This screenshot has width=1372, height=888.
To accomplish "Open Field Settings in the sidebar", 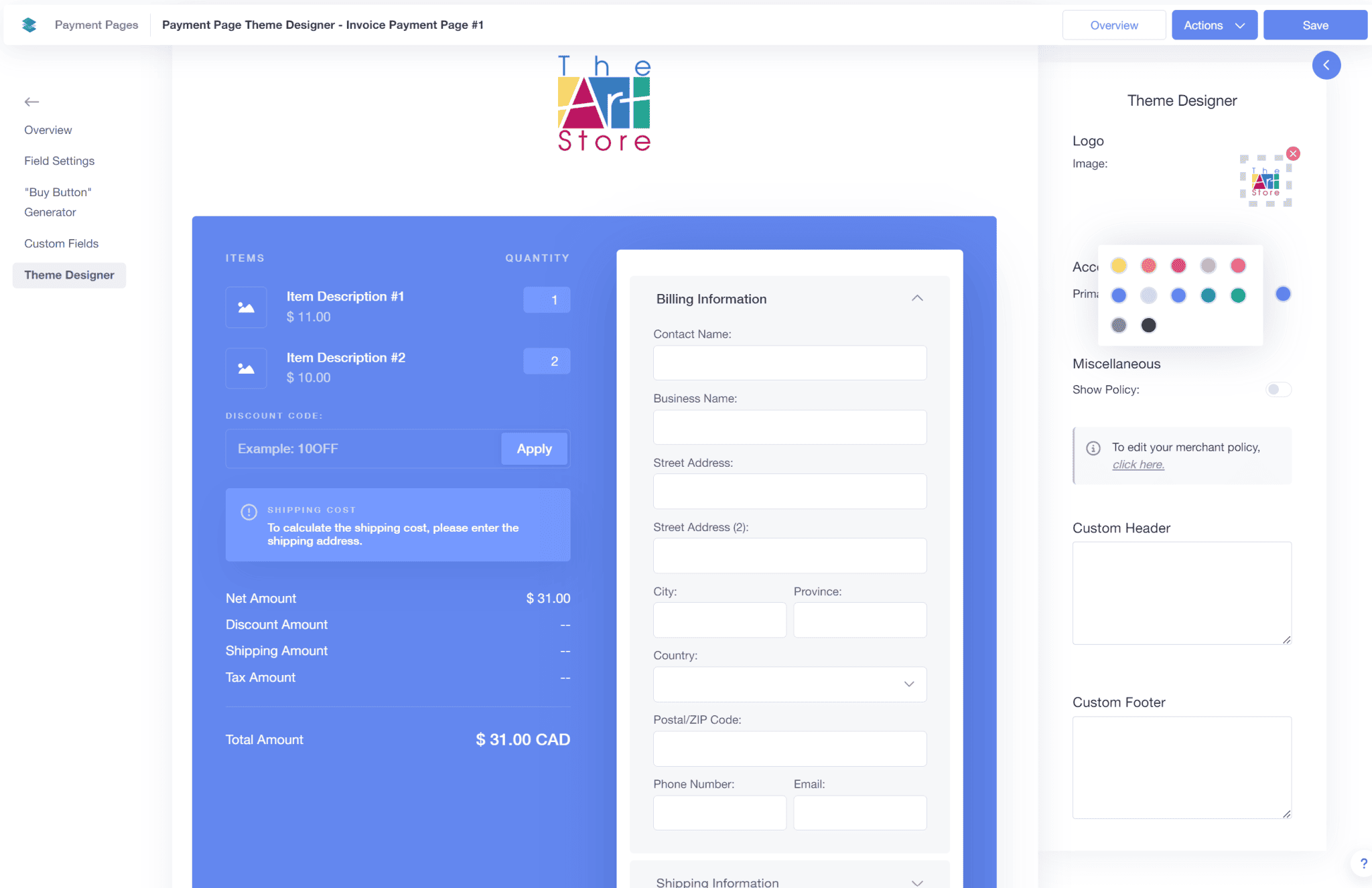I will click(x=59, y=161).
